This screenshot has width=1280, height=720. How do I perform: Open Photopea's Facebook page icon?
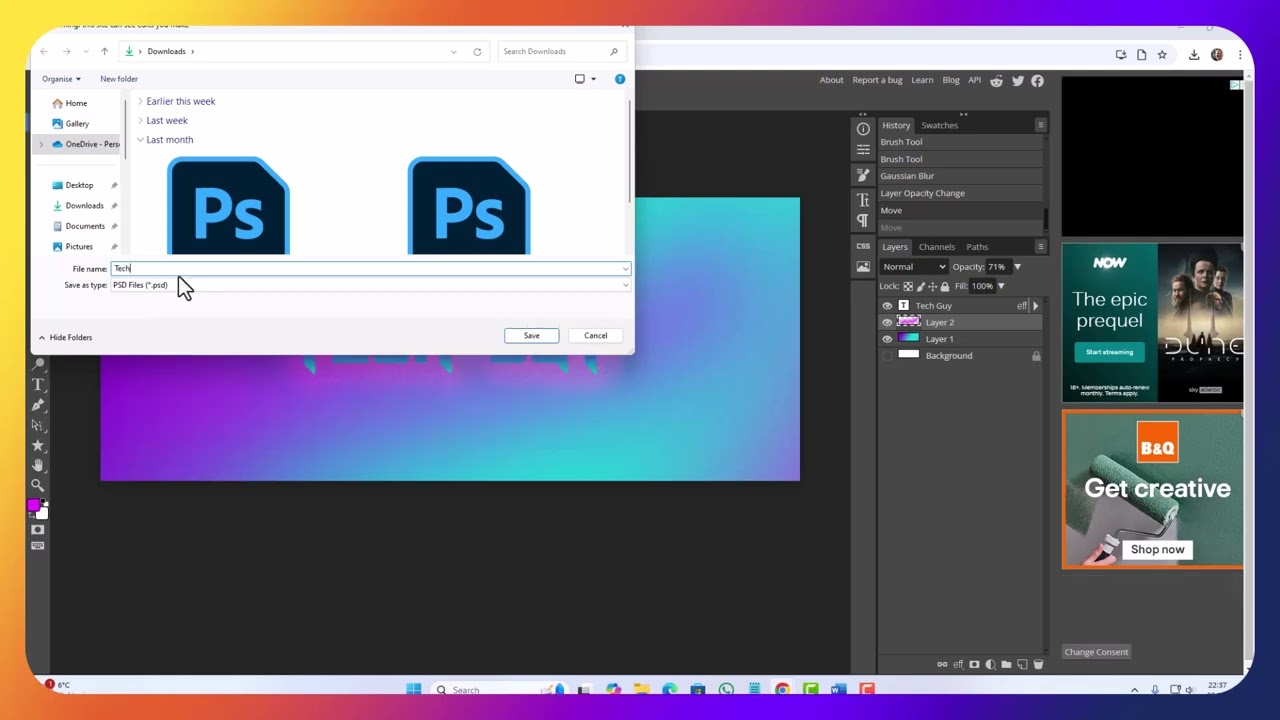pyautogui.click(x=1037, y=81)
